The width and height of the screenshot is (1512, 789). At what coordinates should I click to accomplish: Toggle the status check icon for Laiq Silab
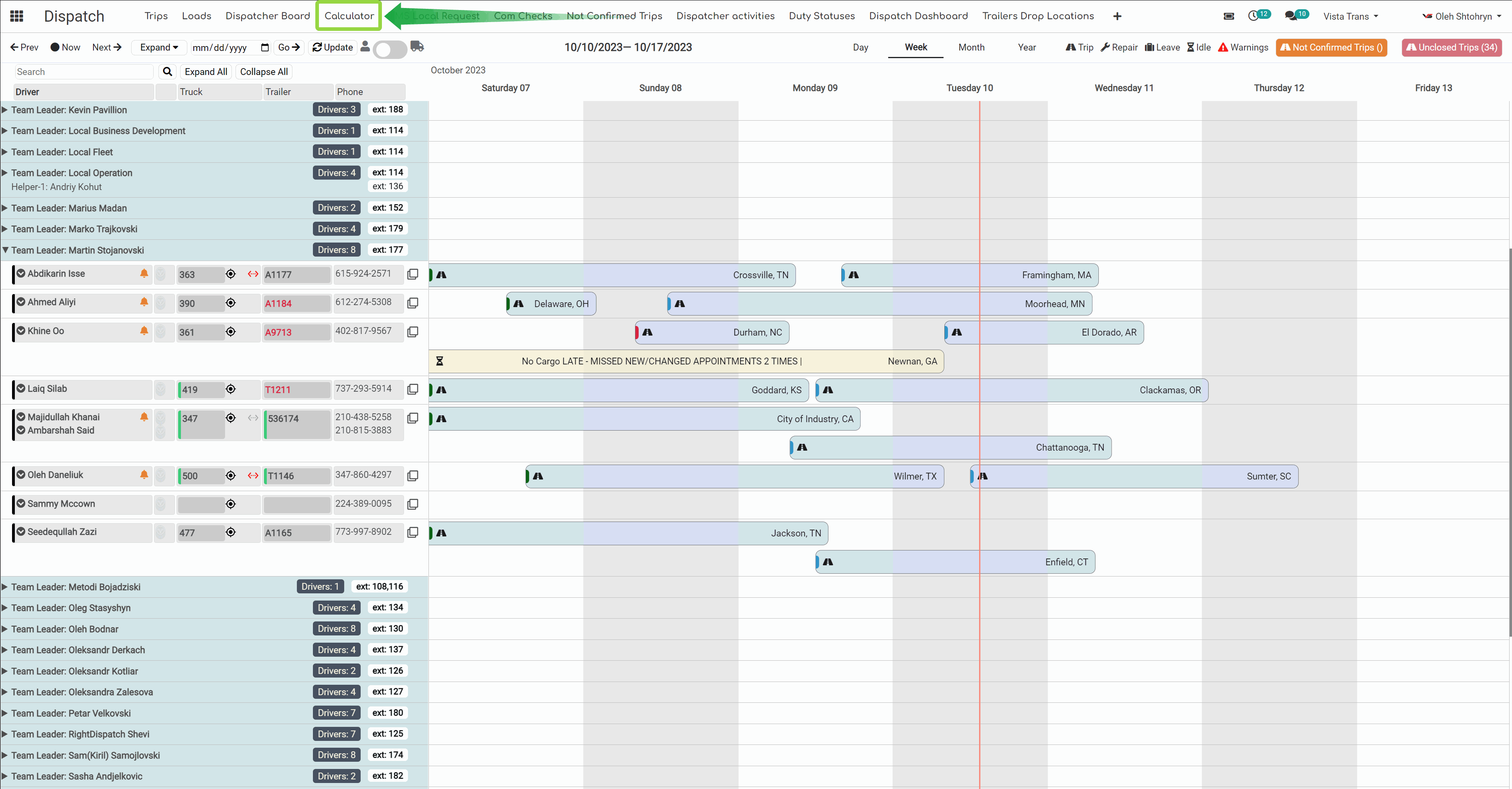coord(21,388)
